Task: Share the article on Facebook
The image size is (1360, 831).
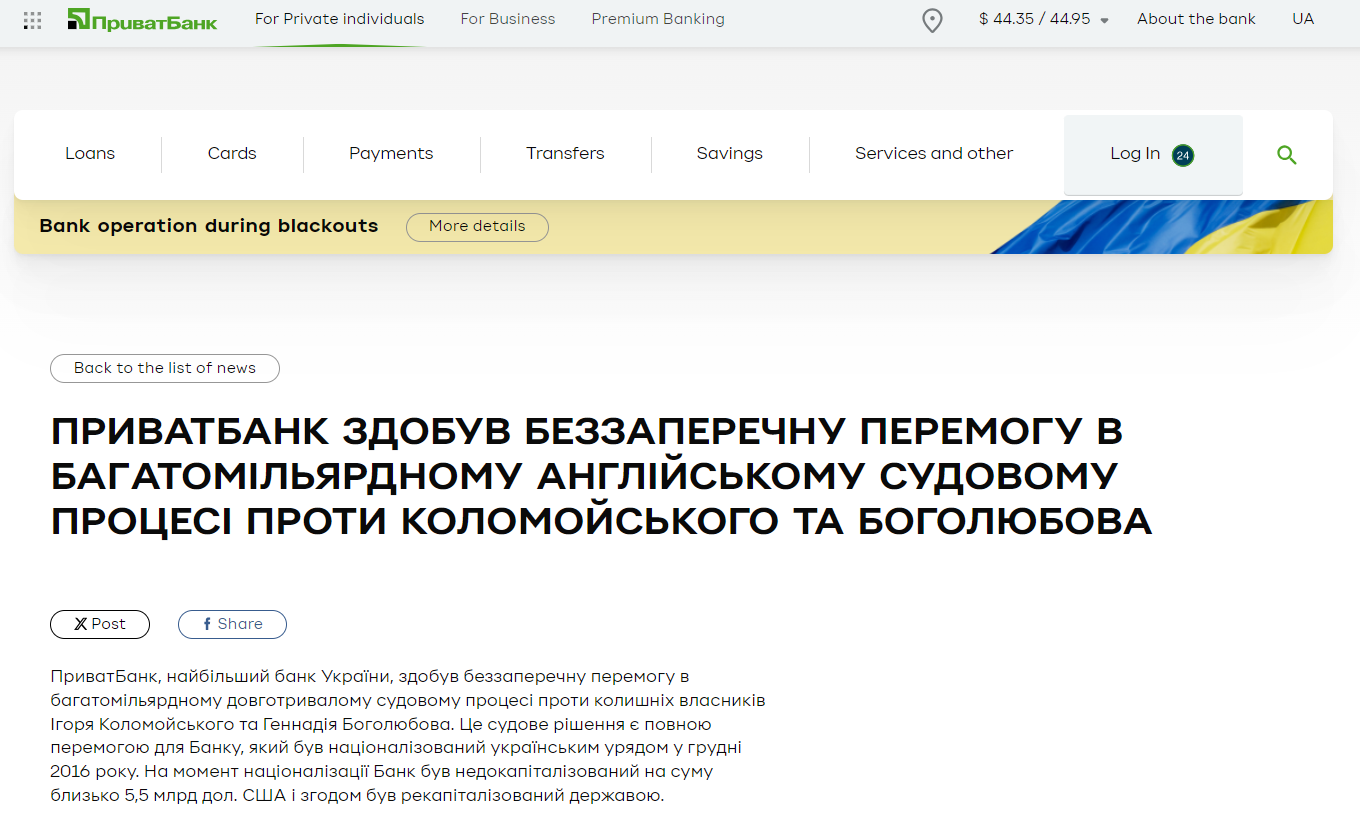Action: (232, 624)
